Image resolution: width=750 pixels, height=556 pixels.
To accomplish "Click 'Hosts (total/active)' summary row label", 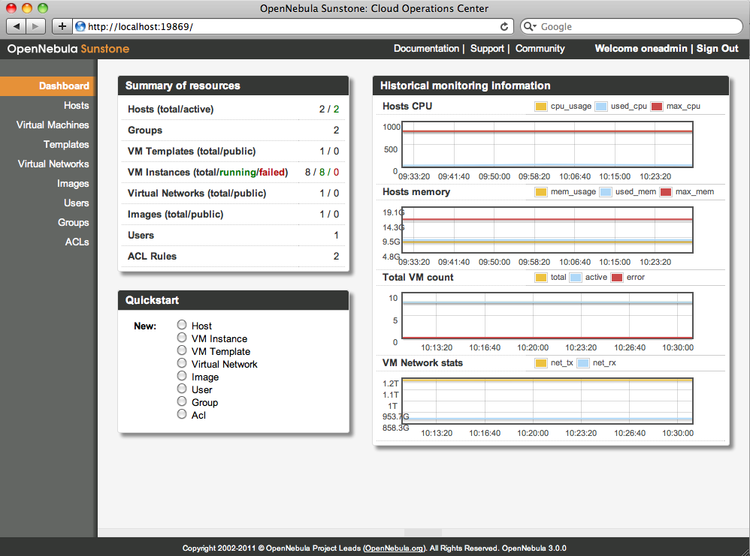I will point(170,110).
